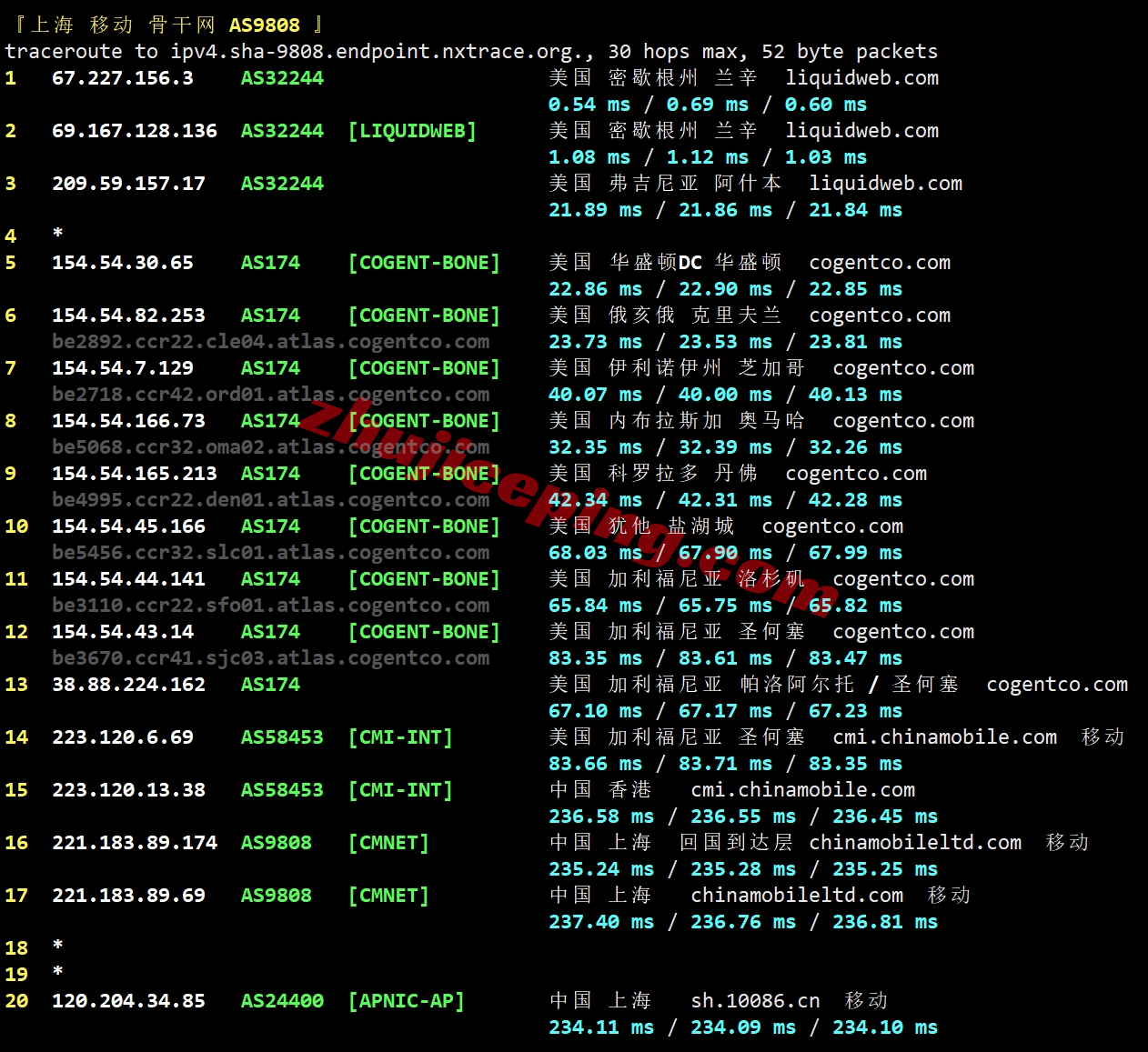Select hostname be2892.ccr22.cle04.atlas.cogentco.com
This screenshot has width=1148, height=1052.
(270, 342)
